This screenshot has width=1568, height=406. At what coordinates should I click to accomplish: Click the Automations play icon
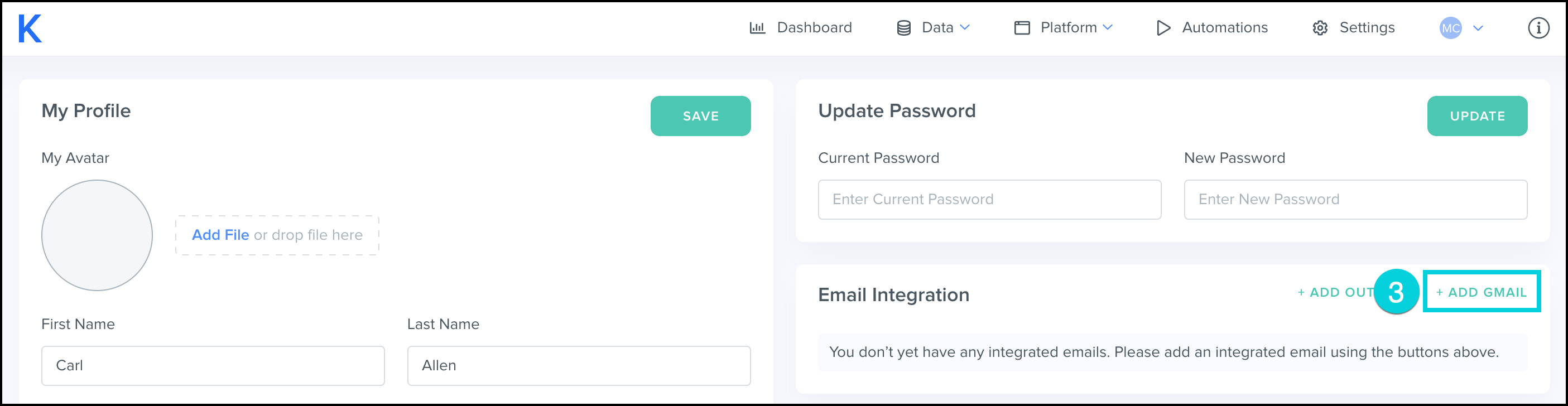[x=1163, y=28]
